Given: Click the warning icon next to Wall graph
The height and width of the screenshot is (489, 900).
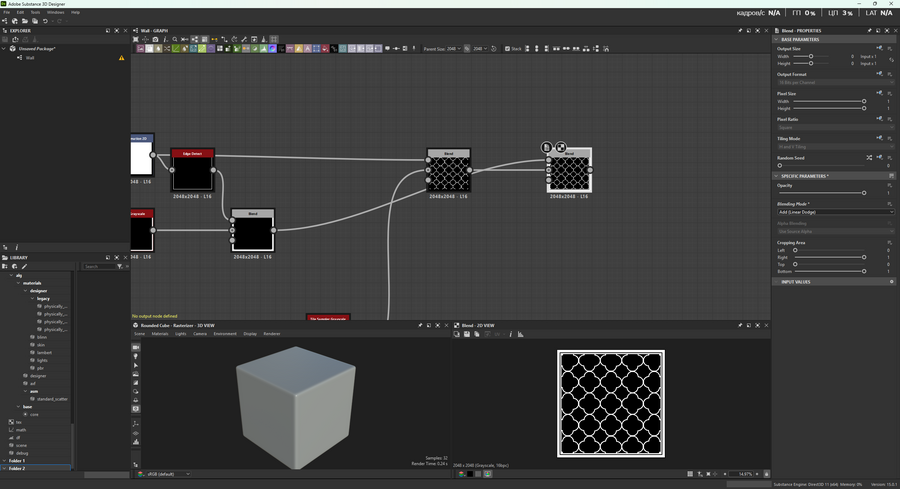Looking at the screenshot, I should (122, 58).
